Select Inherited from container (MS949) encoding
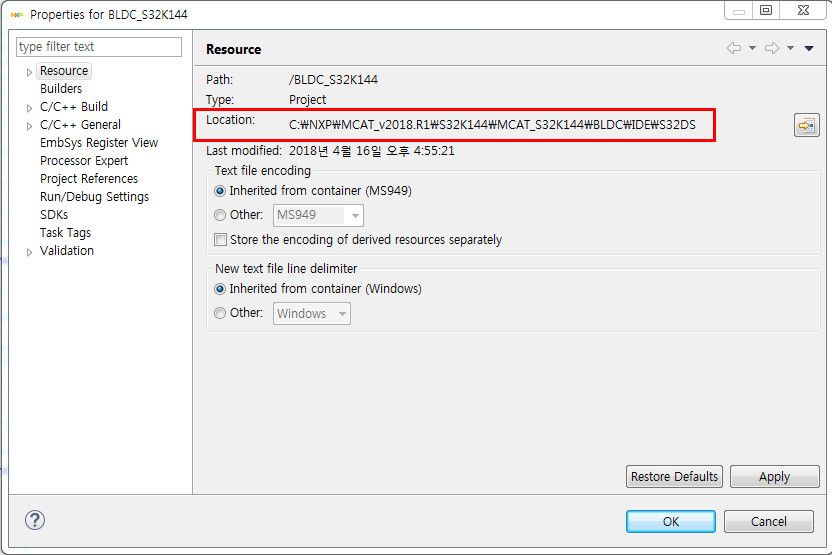The image size is (832, 555). [x=220, y=190]
